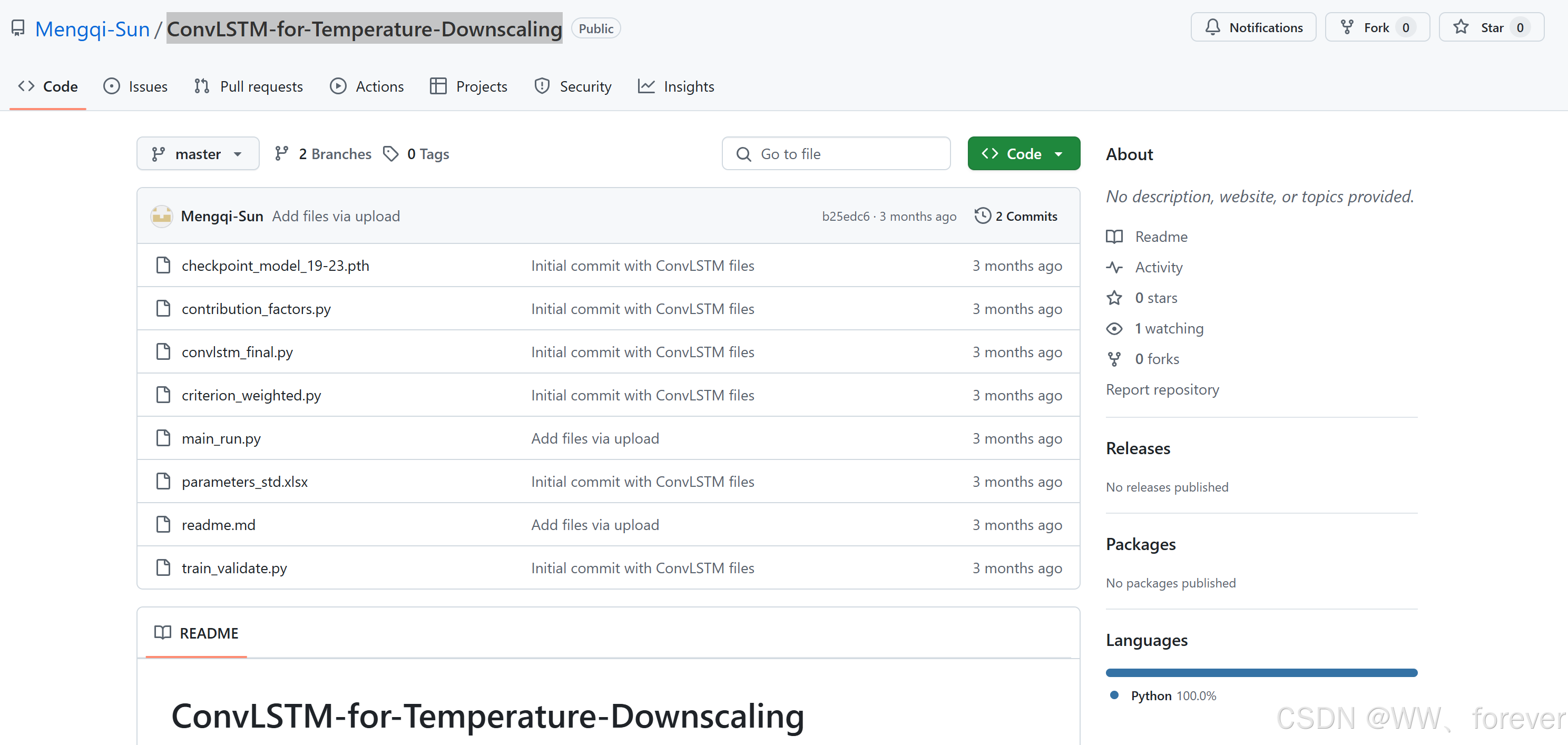Open the convlstm_final.py file link
This screenshot has width=1568, height=745.
pyautogui.click(x=237, y=352)
